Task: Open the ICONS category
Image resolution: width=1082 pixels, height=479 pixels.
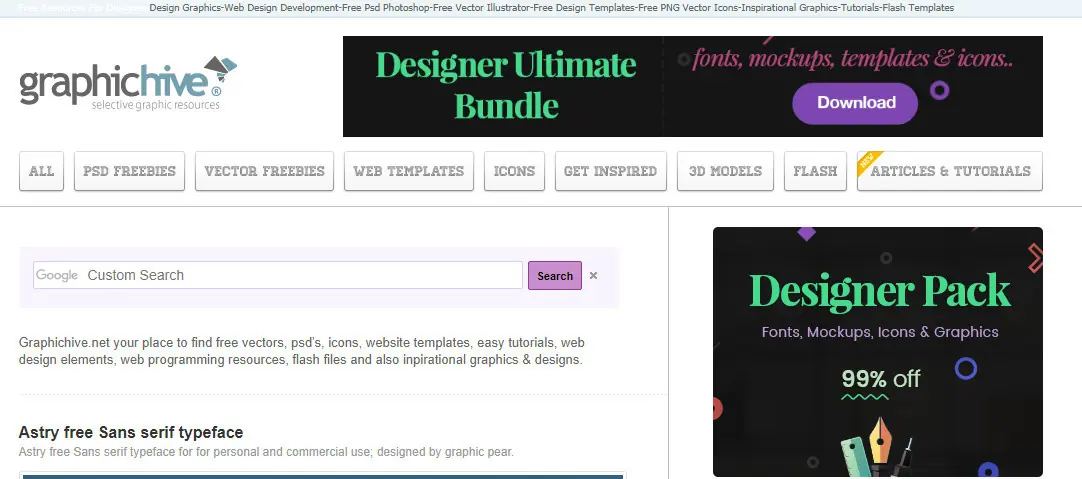Action: tap(514, 171)
